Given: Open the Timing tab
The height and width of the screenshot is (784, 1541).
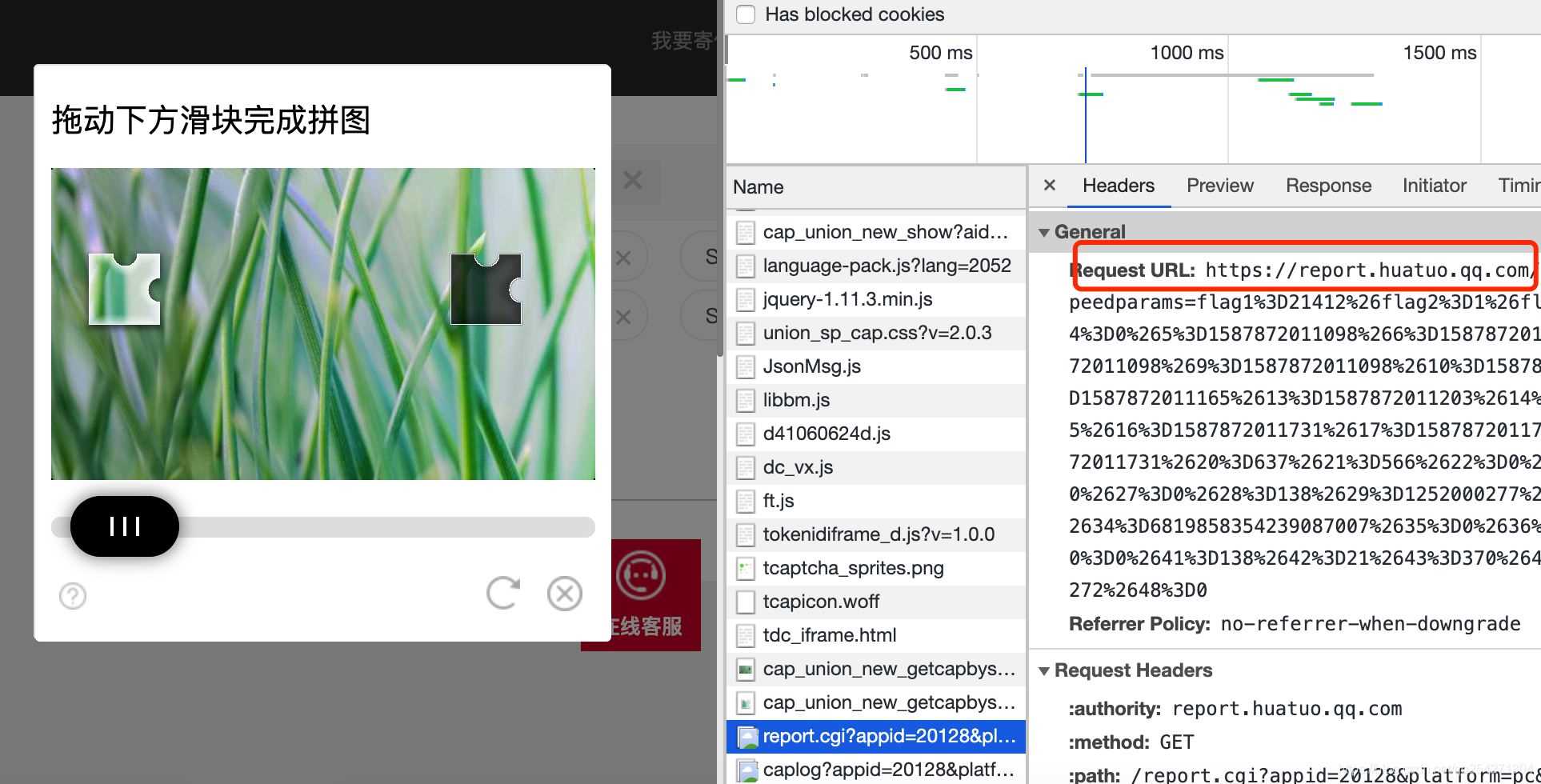Looking at the screenshot, I should coord(1519,186).
